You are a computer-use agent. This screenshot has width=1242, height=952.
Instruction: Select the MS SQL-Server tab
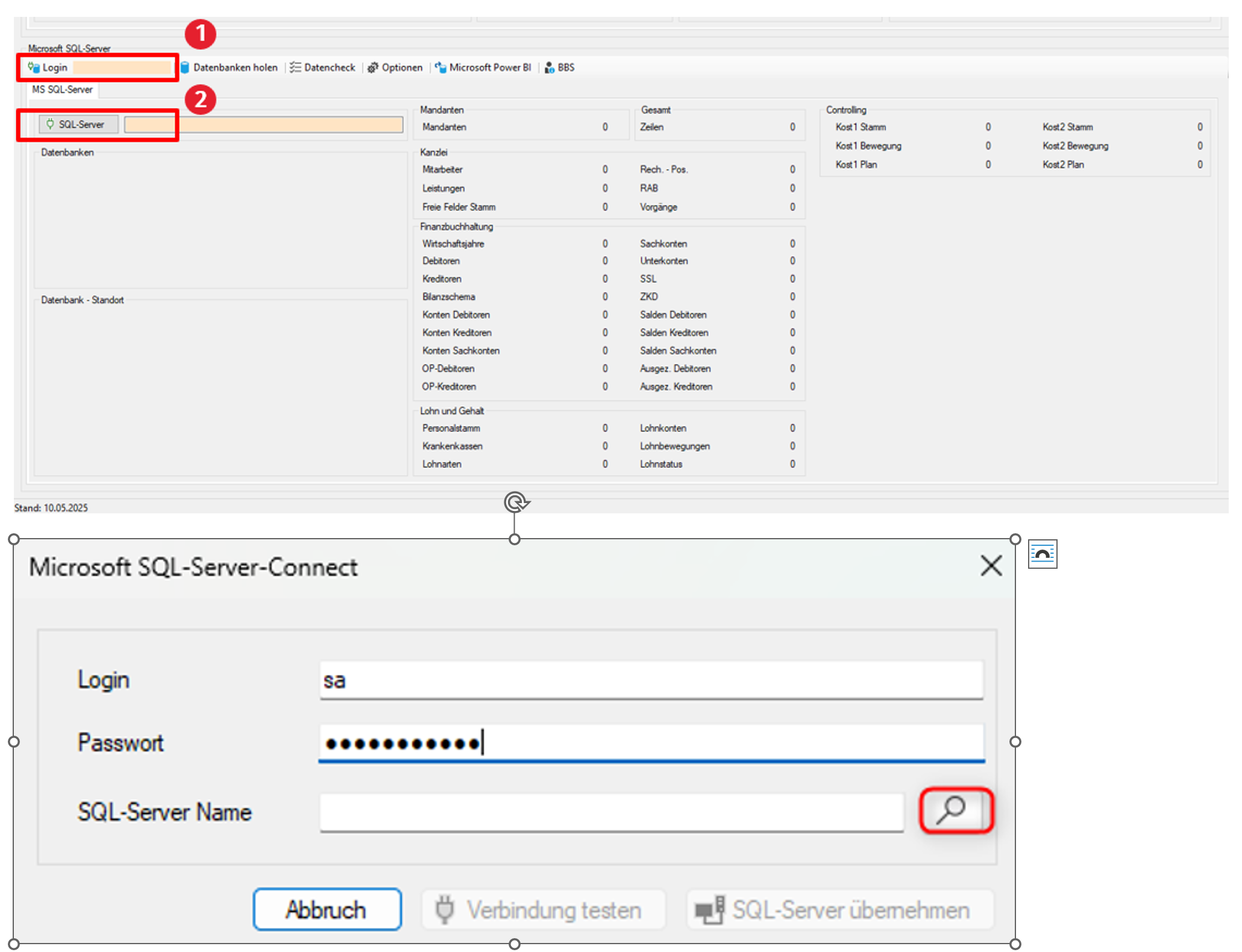[x=63, y=90]
